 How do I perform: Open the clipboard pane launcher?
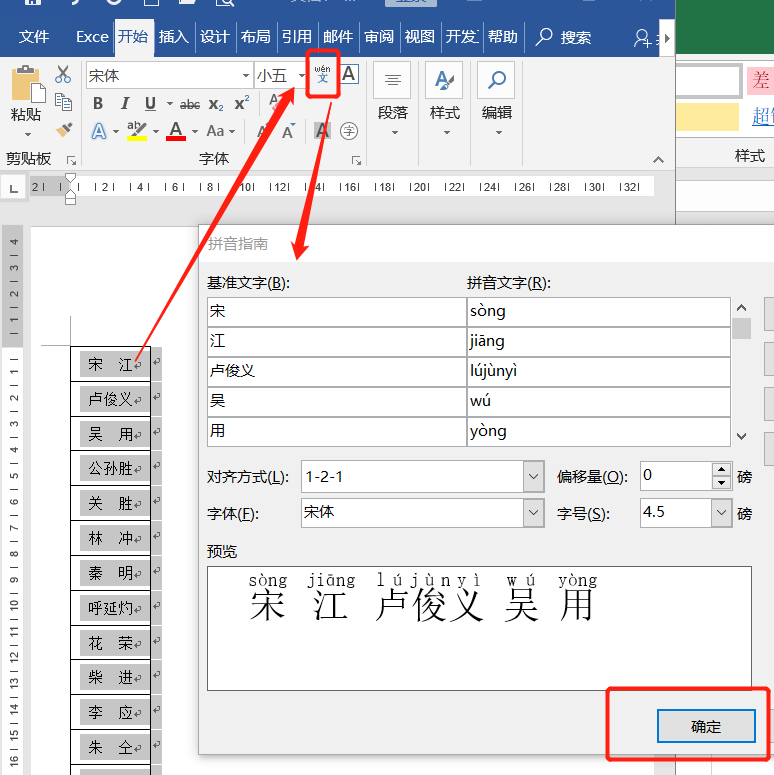pyautogui.click(x=72, y=160)
